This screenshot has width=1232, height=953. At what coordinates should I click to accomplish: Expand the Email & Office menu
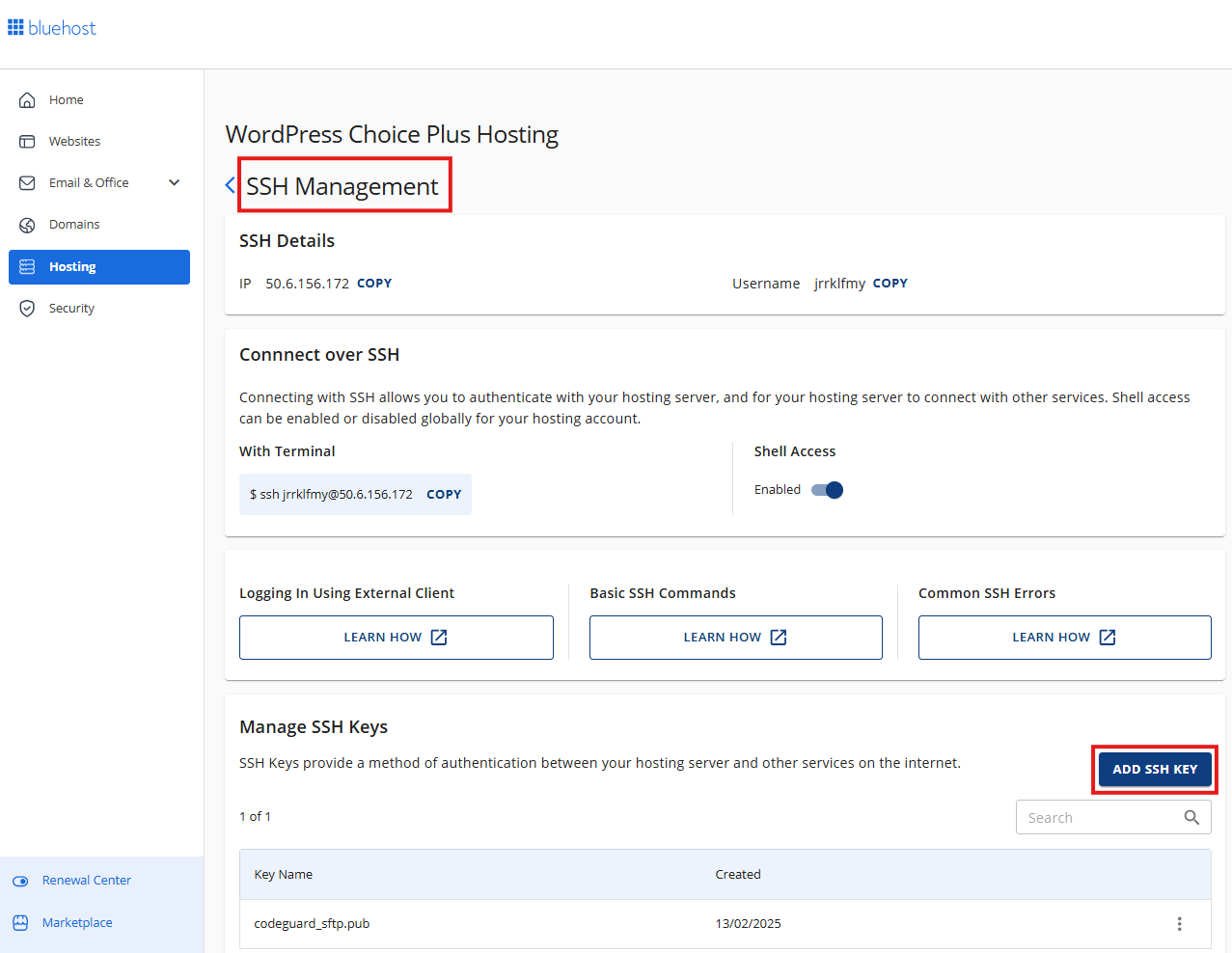(x=174, y=182)
